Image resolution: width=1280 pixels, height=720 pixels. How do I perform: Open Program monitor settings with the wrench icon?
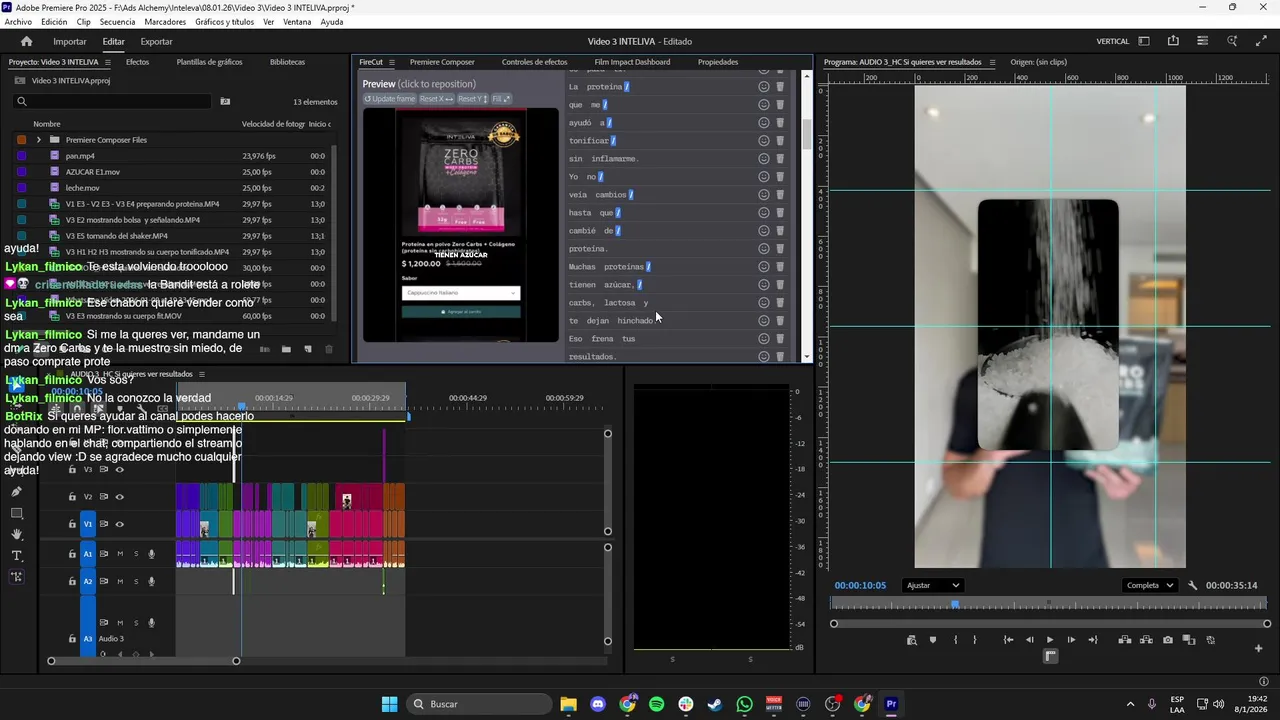coord(1193,586)
